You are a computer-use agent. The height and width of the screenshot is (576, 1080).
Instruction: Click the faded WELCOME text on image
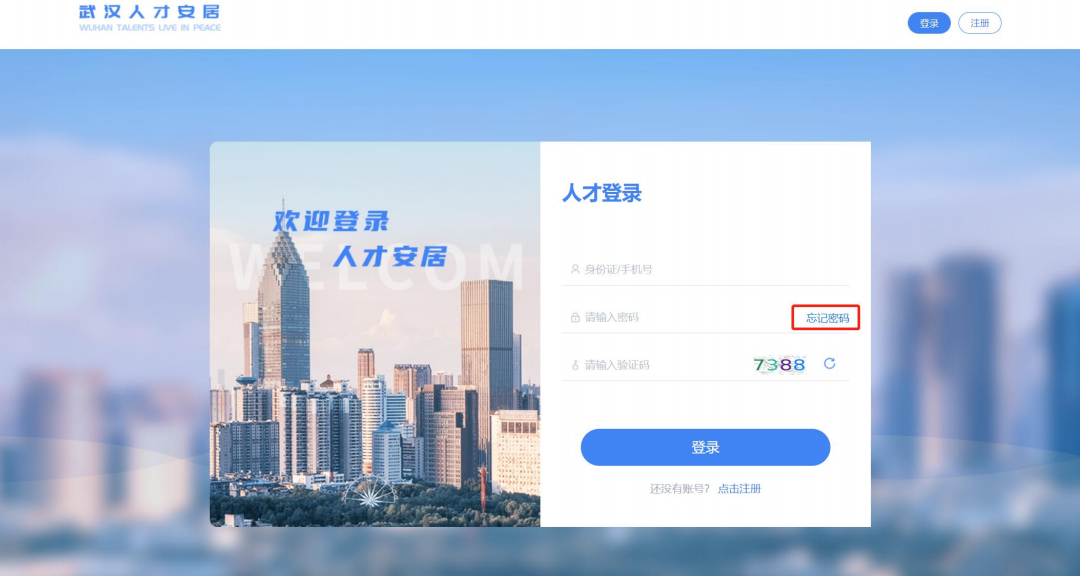pos(377,267)
